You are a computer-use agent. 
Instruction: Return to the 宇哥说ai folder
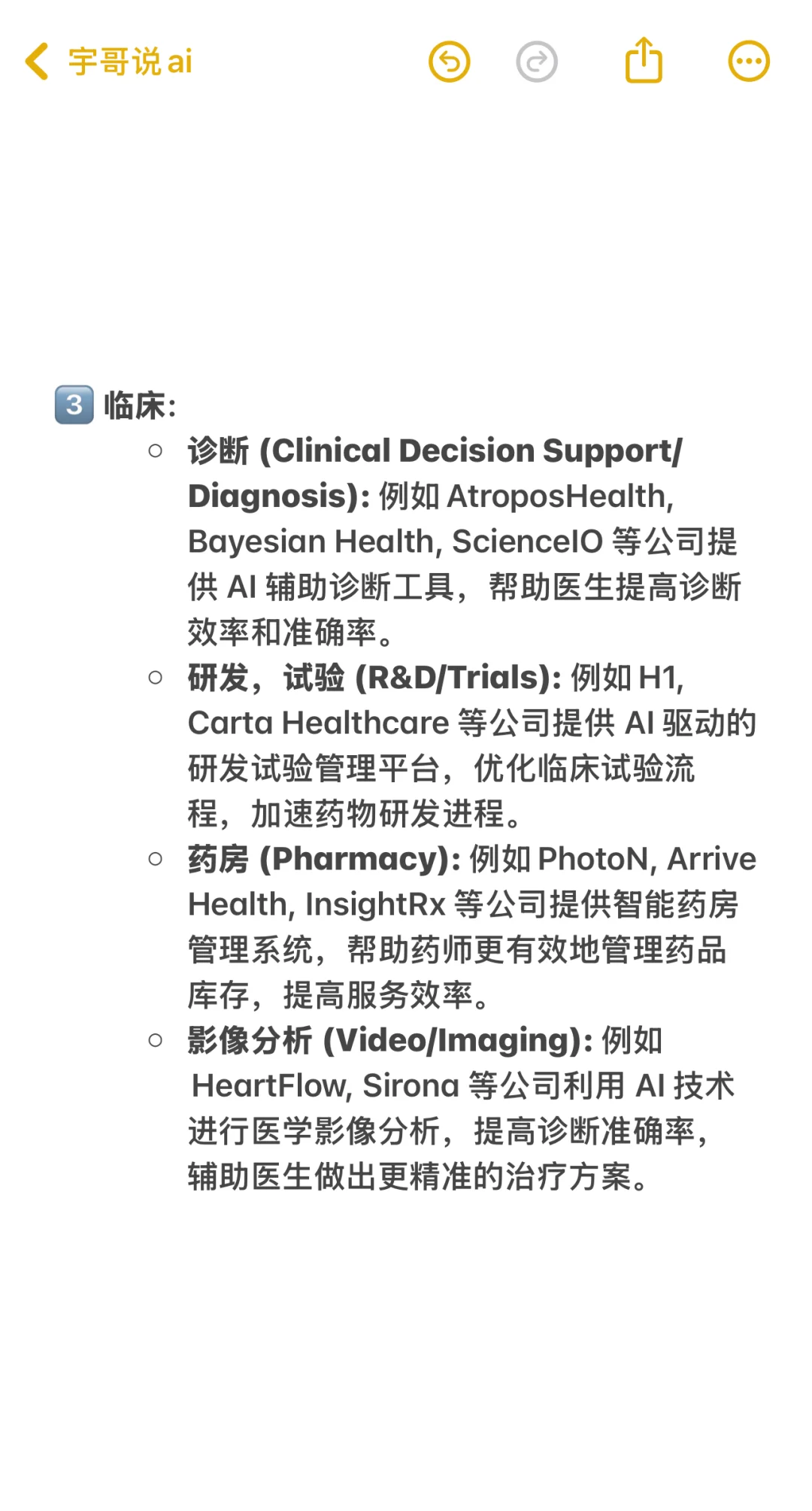tap(130, 62)
